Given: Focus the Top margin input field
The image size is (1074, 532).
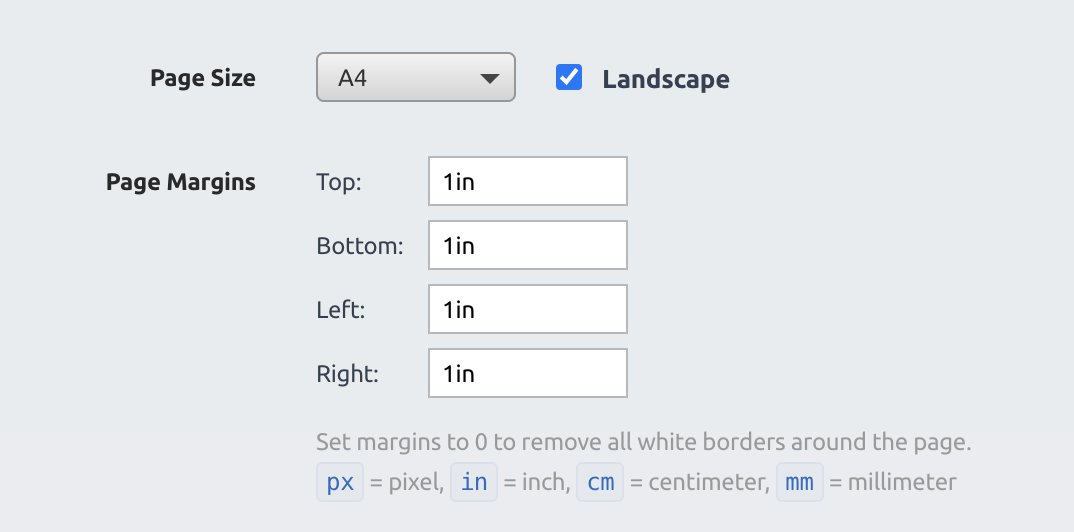Looking at the screenshot, I should click(527, 181).
